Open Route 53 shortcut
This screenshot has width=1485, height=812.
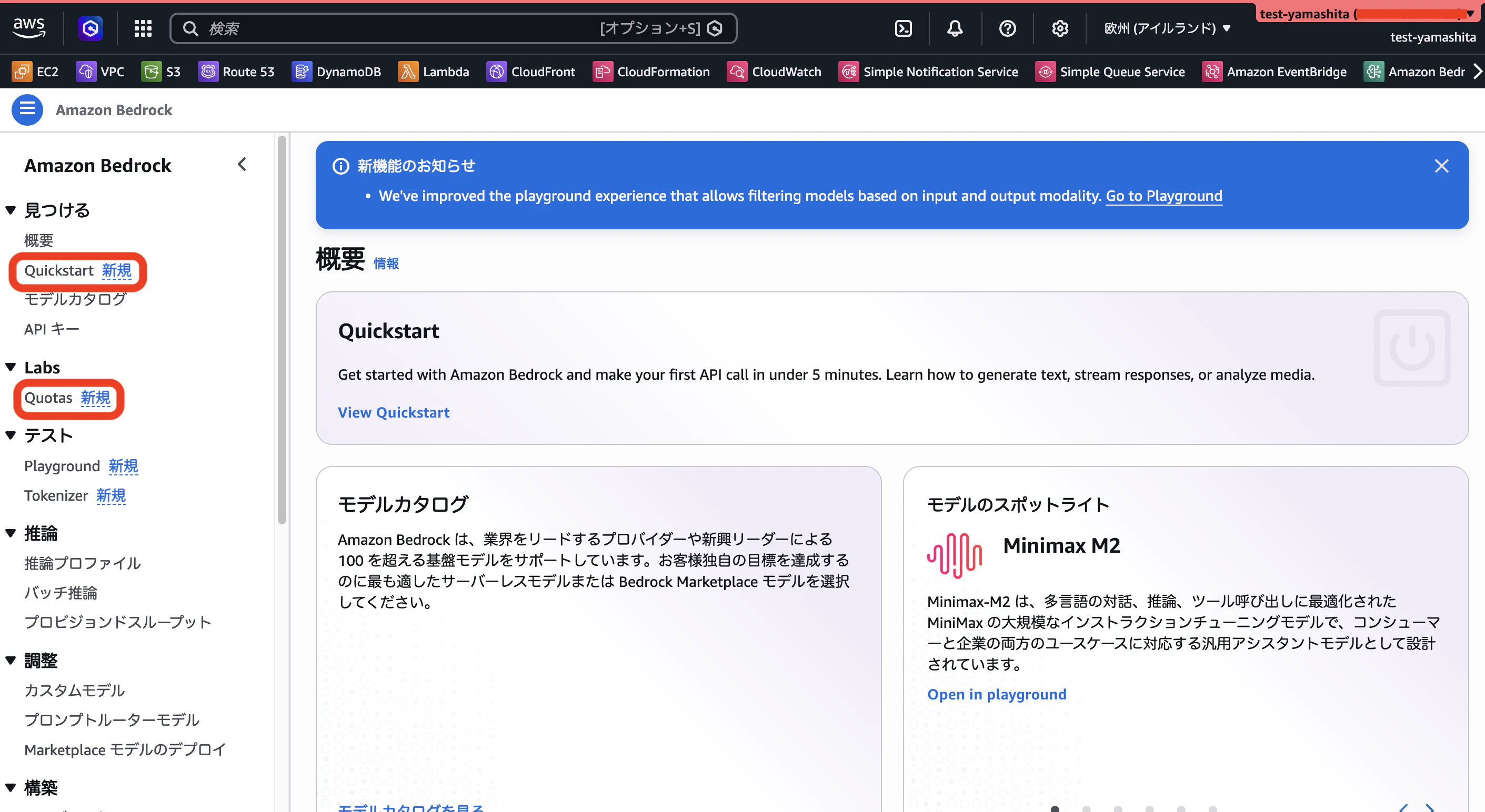pyautogui.click(x=236, y=72)
